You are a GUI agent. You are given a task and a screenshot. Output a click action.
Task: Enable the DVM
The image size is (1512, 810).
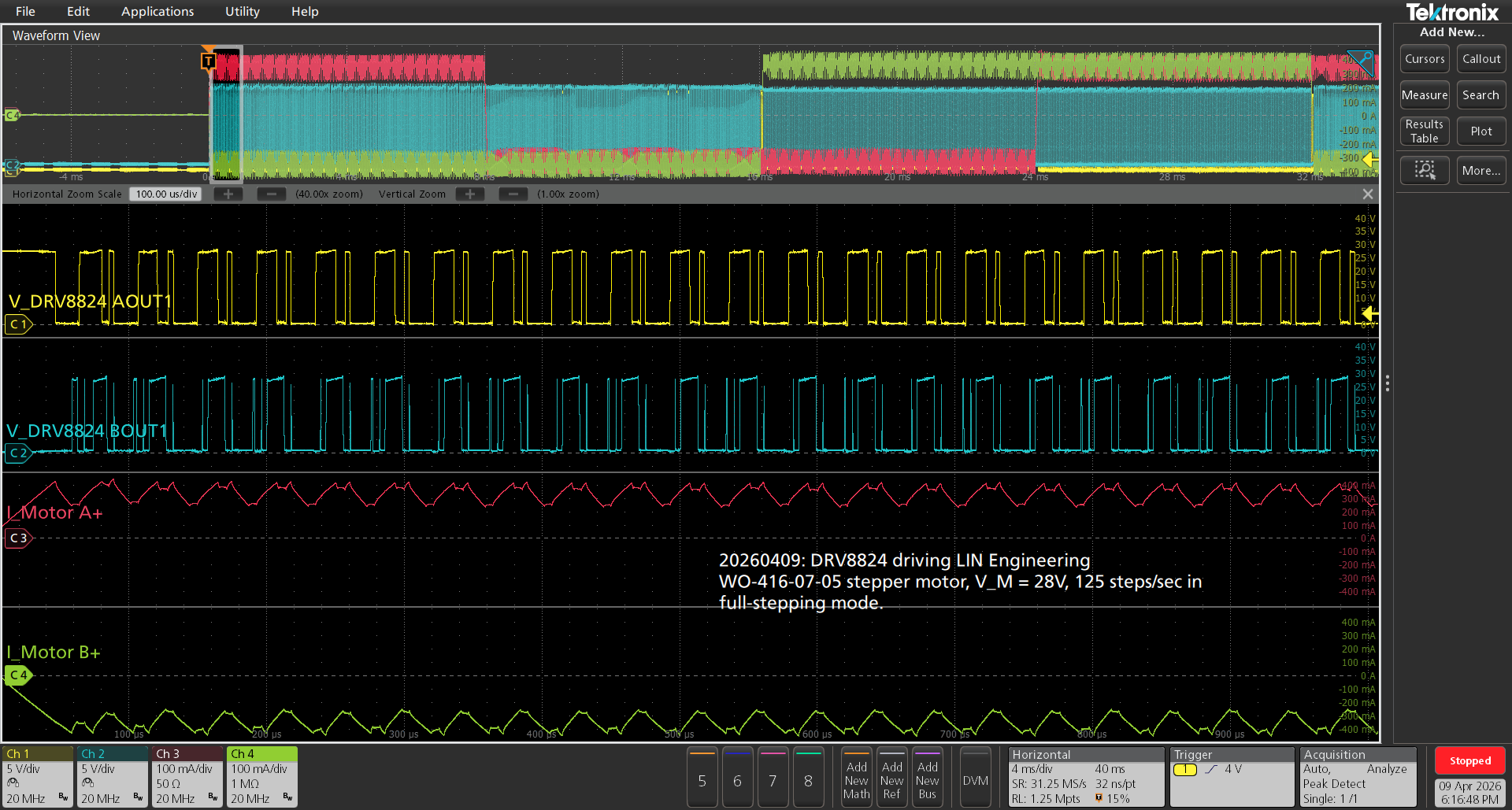click(976, 778)
